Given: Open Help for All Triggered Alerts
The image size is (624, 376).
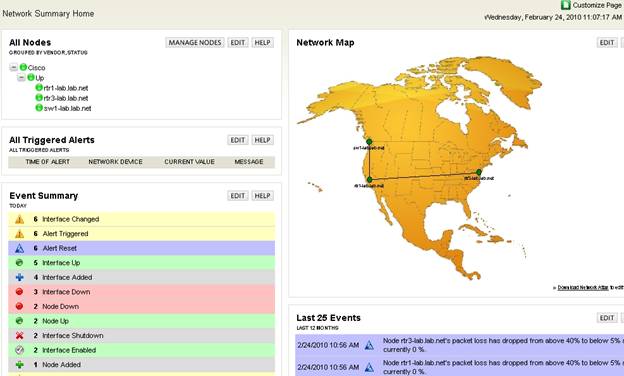Looking at the screenshot, I should 263,140.
